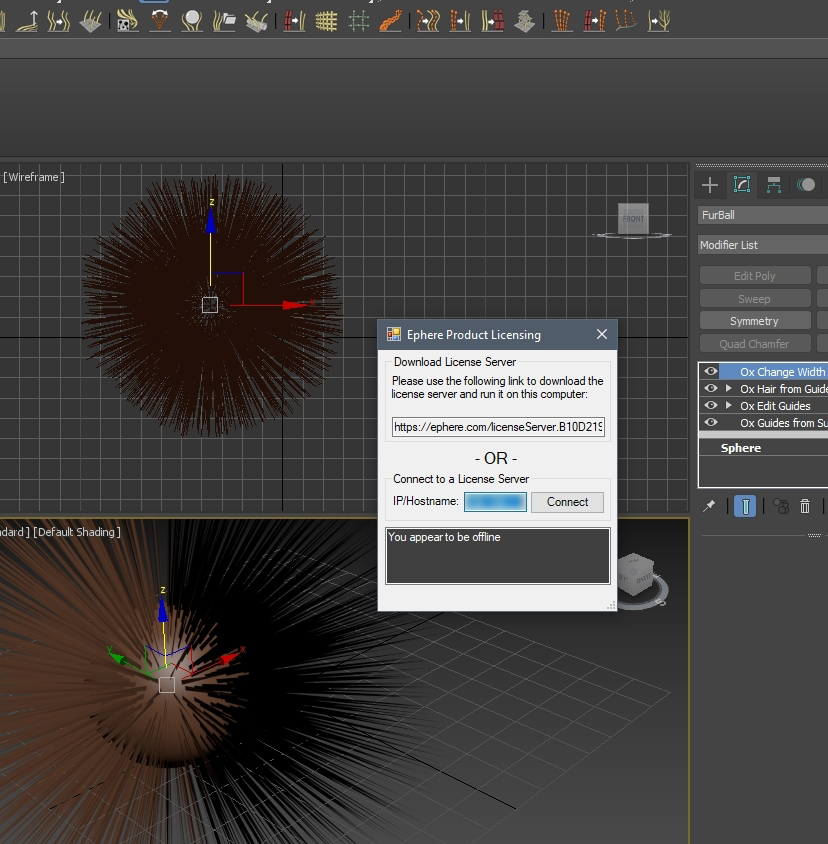Click the license server download URL field
The width and height of the screenshot is (828, 844).
498,427
